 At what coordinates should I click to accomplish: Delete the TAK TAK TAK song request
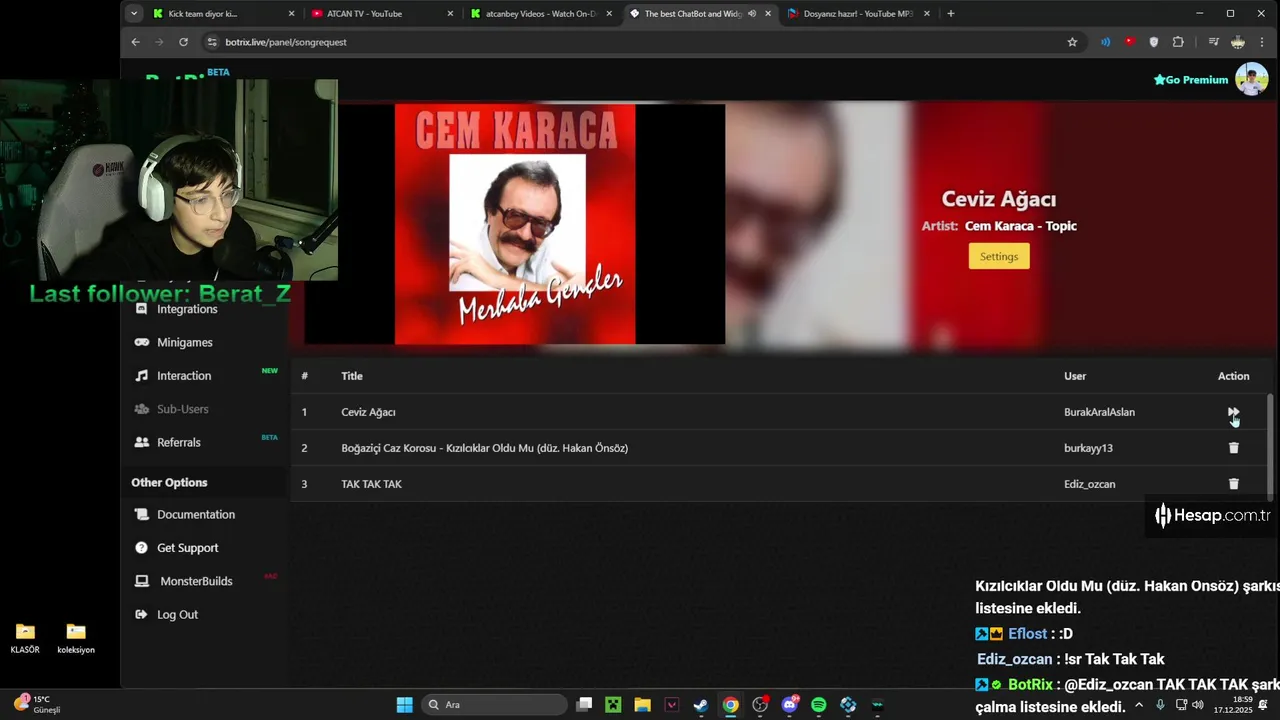[x=1233, y=484]
